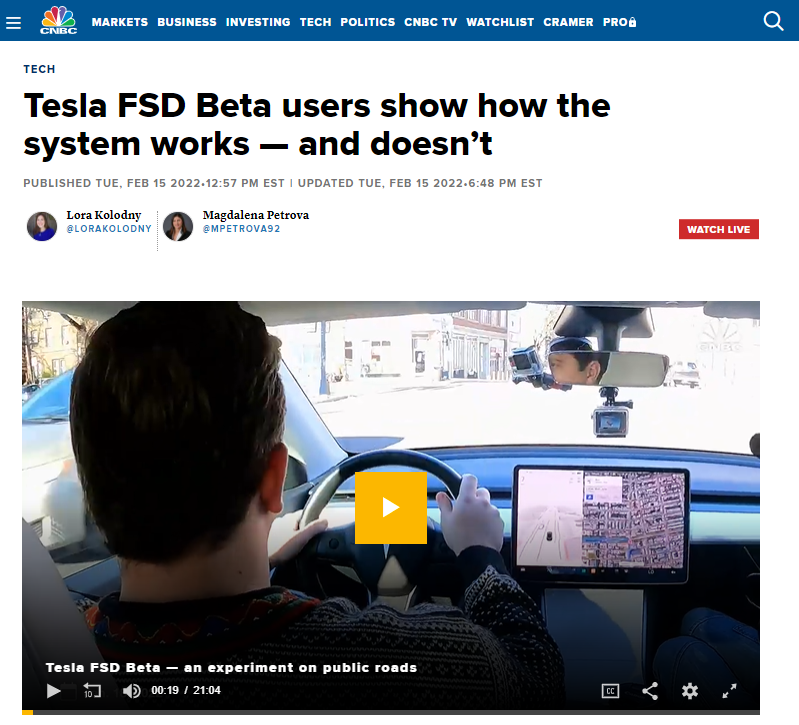Image resolution: width=799 pixels, height=725 pixels.
Task: Click the CNBC peacock logo
Action: tap(59, 20)
